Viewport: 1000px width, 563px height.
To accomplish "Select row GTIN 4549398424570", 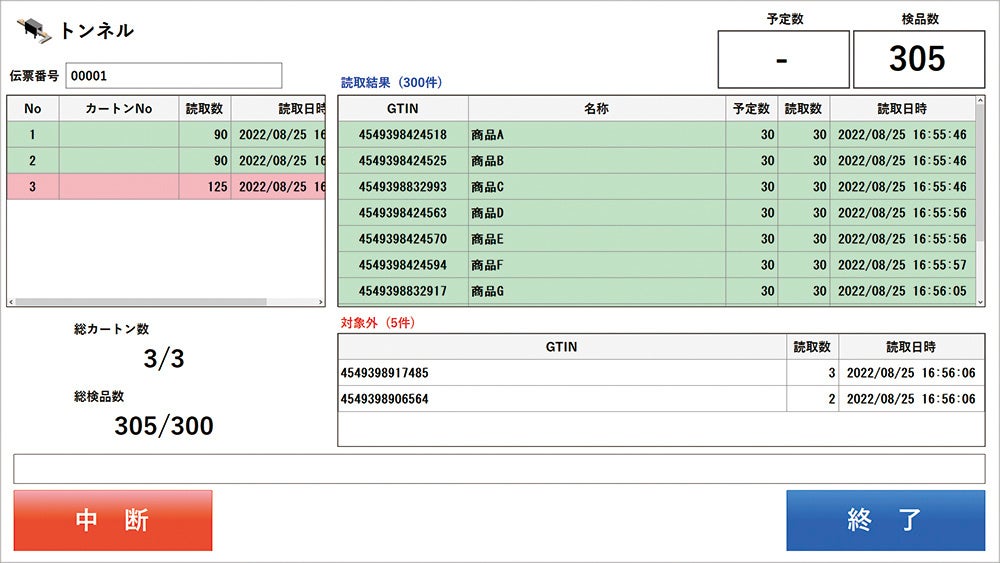I will (x=657, y=239).
